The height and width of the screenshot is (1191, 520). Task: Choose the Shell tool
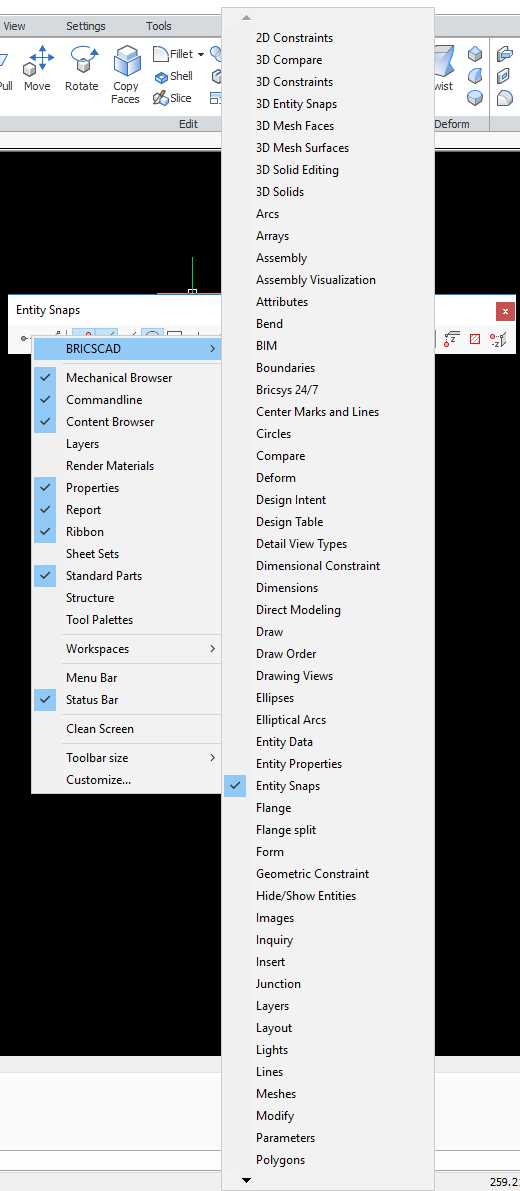click(173, 76)
